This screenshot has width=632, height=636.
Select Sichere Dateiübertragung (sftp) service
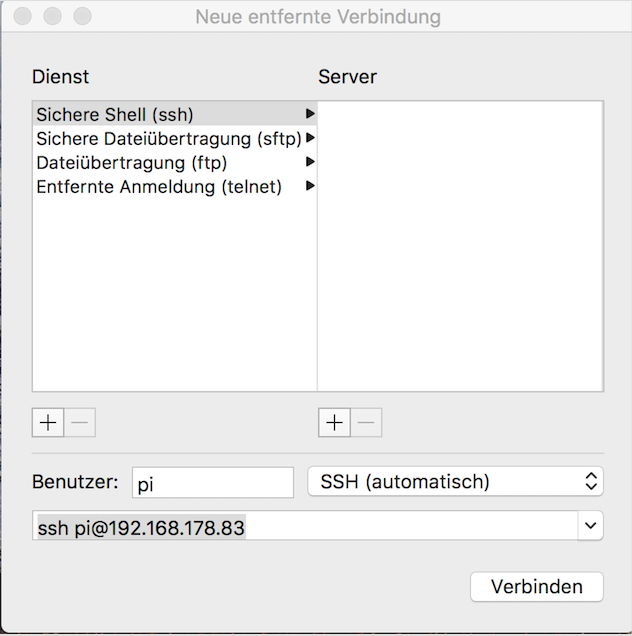coord(168,139)
